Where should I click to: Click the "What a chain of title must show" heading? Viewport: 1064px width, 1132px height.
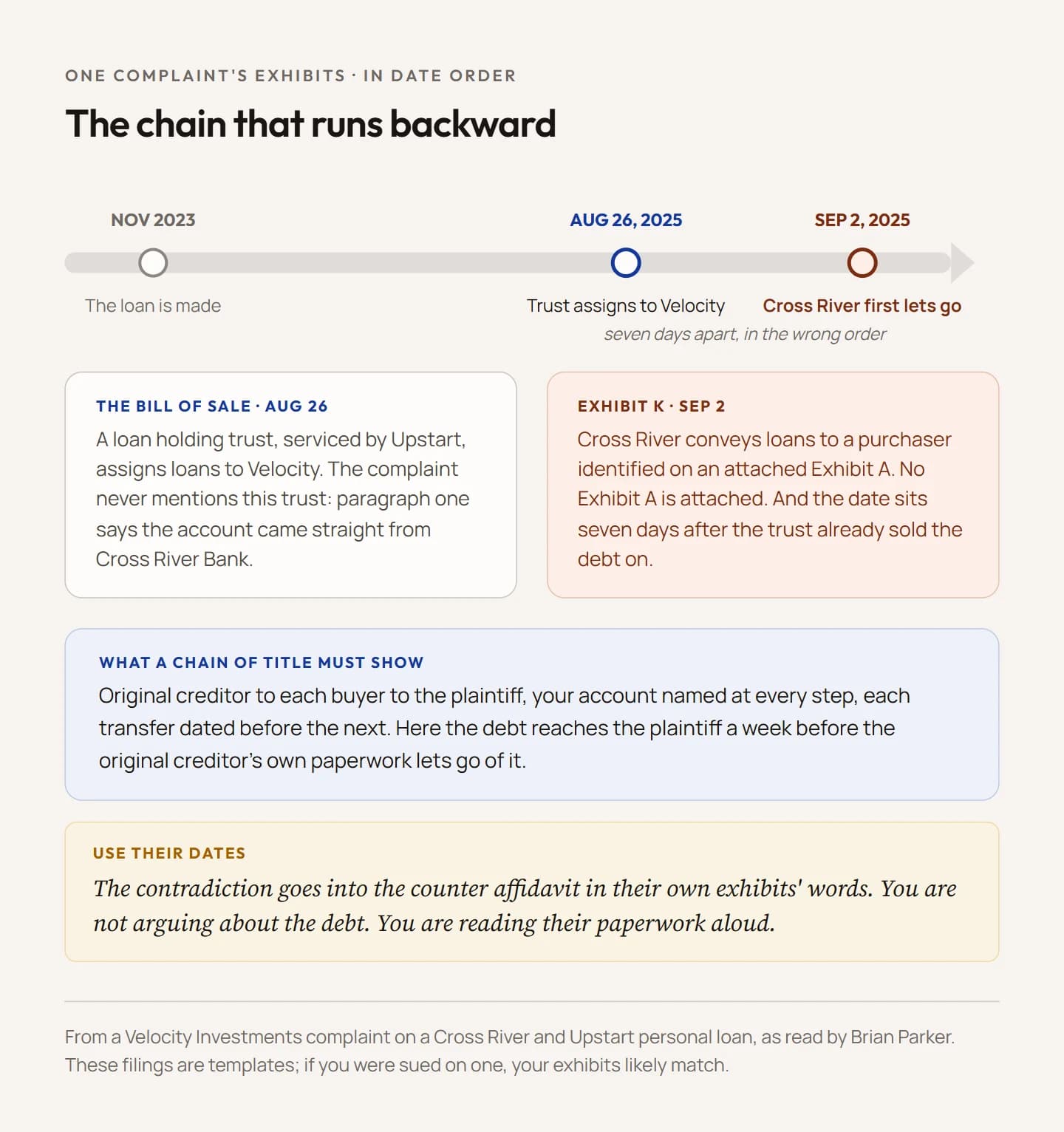point(262,662)
